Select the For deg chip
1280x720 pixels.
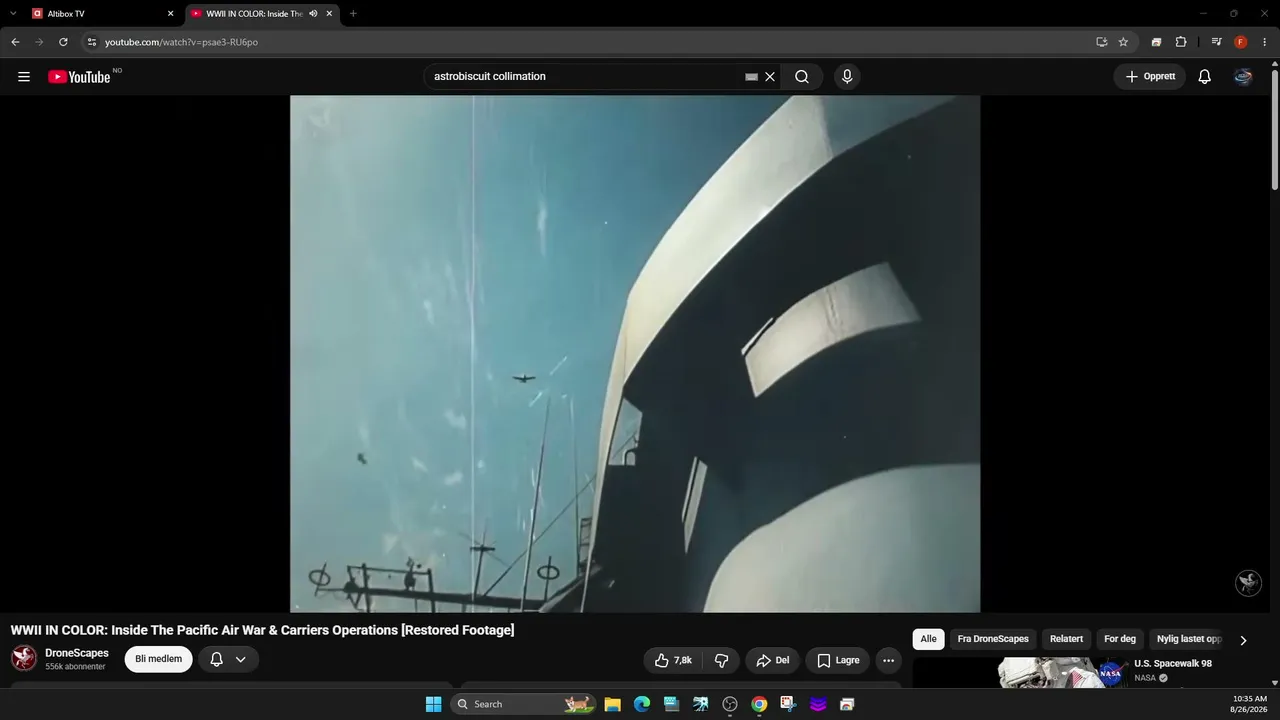(1120, 639)
